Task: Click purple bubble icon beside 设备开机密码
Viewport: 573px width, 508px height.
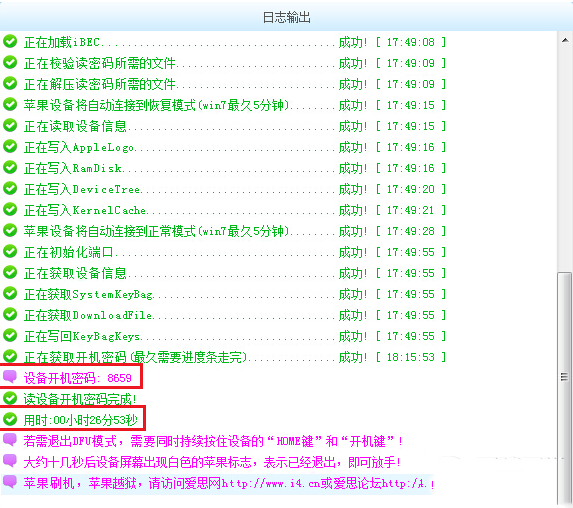Action: [x=10, y=377]
